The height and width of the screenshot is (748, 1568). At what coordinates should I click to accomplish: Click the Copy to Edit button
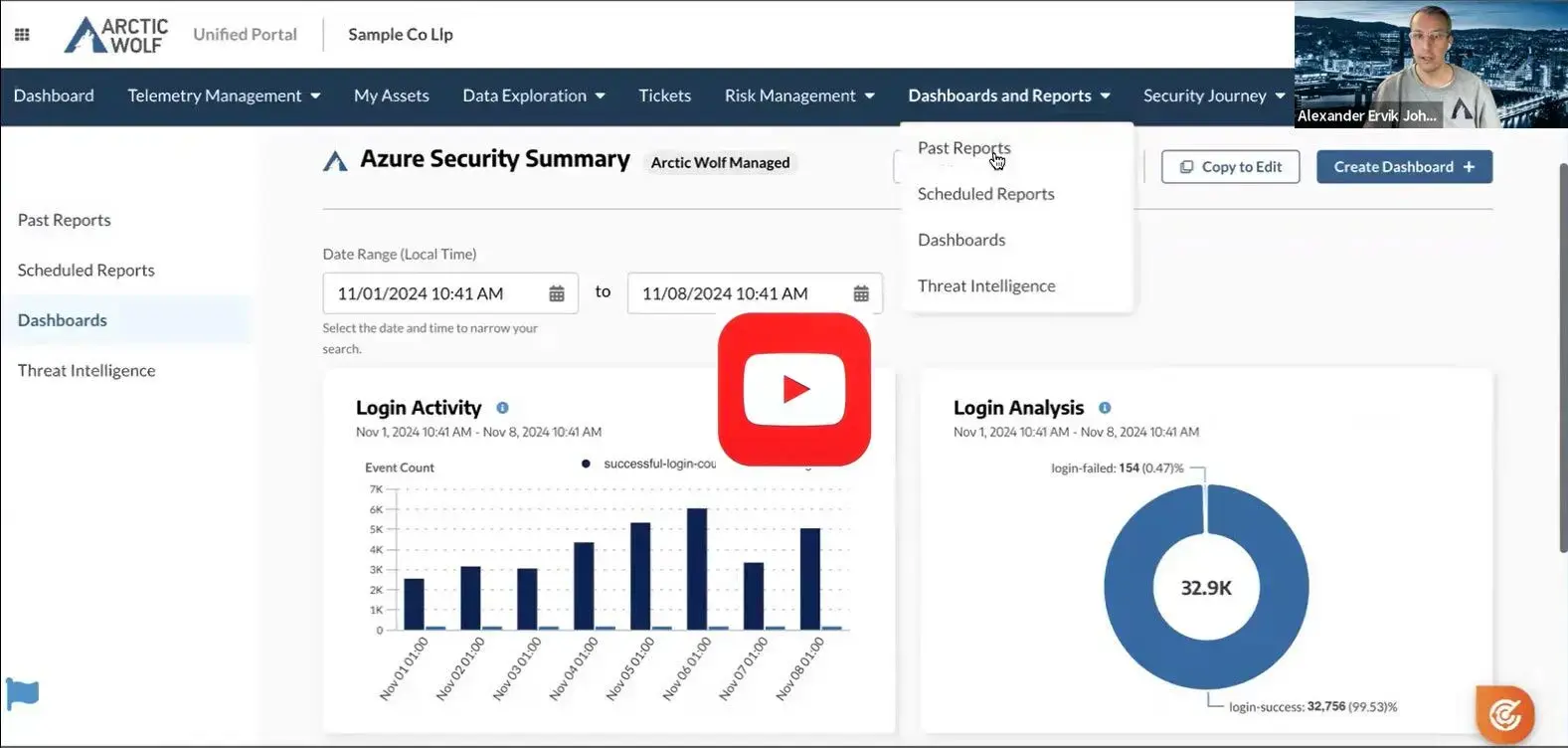[x=1230, y=167]
